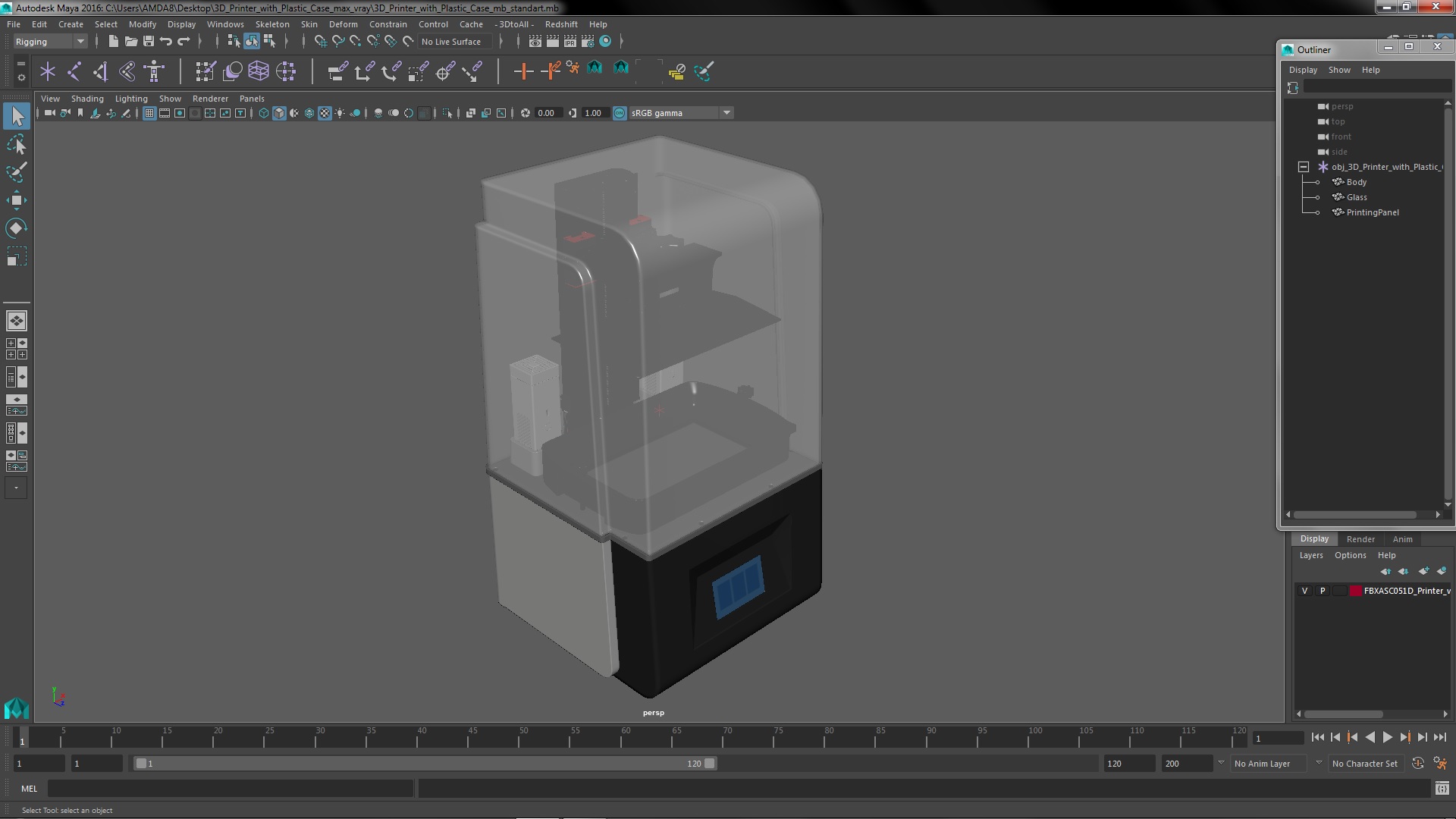Switch to the Anim layer tab
This screenshot has height=819, width=1456.
pos(1402,539)
